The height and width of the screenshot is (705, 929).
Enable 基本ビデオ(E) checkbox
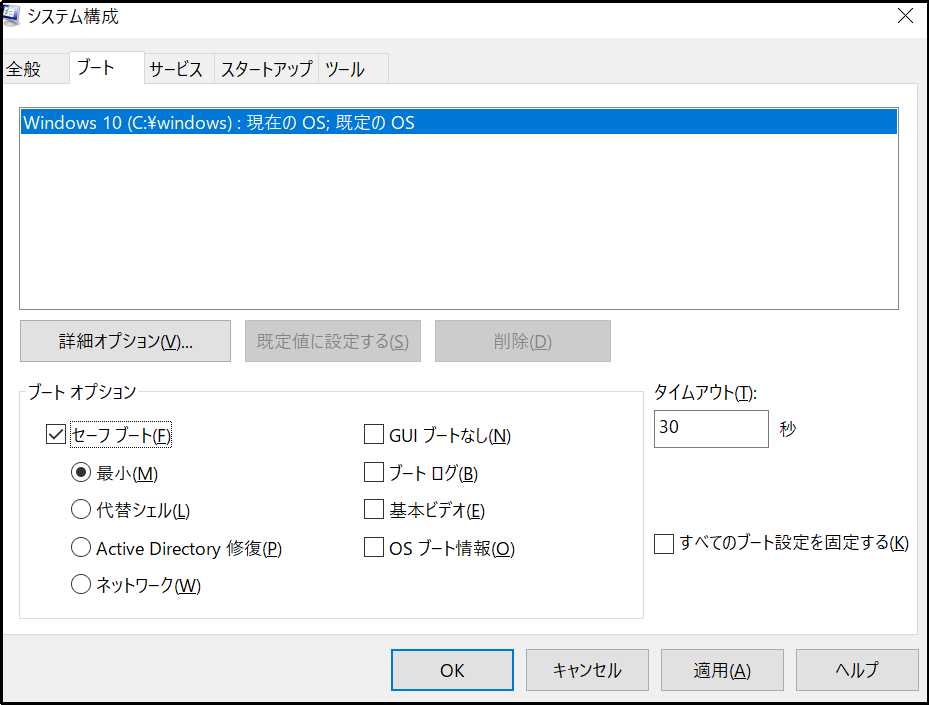[374, 509]
